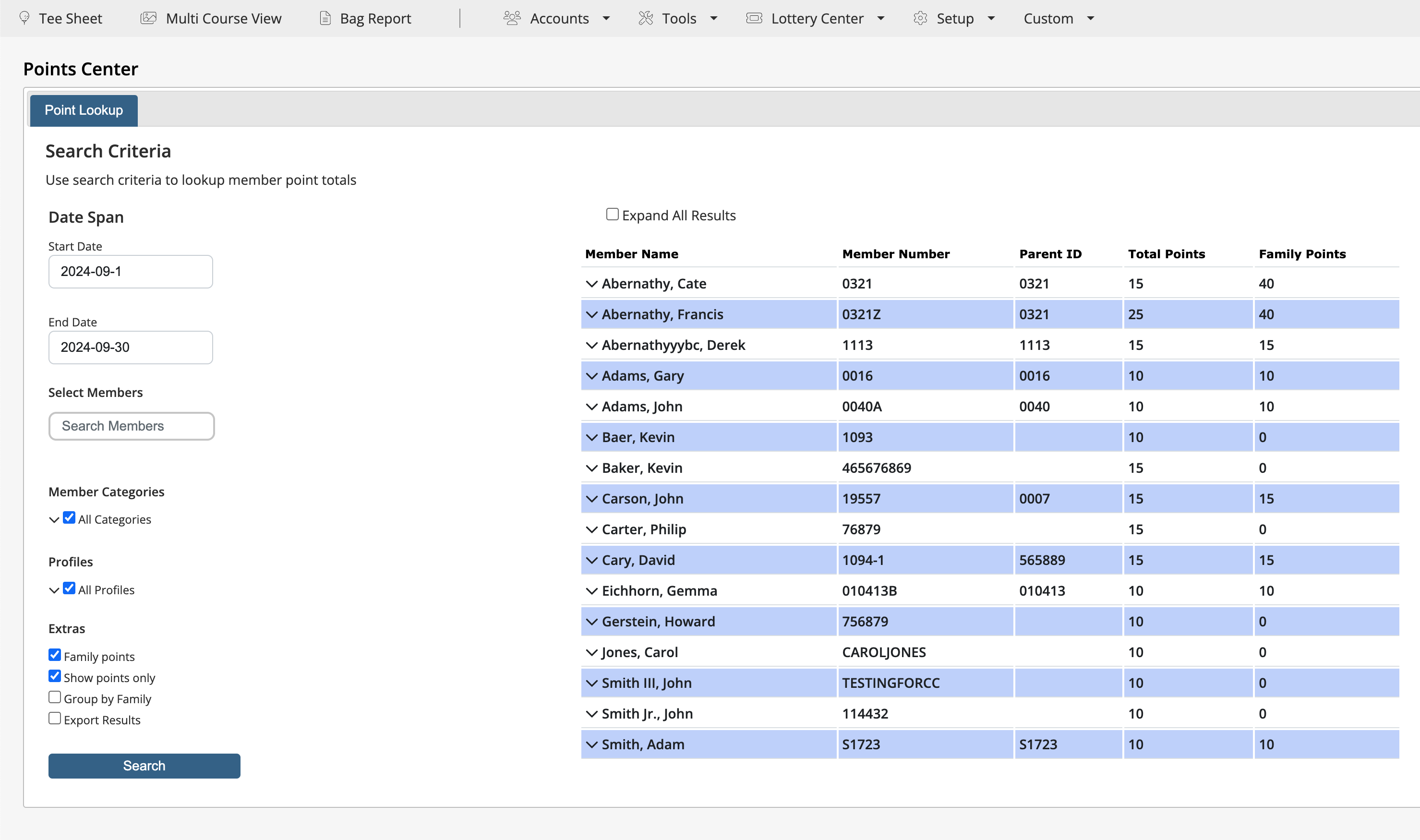
Task: Enable Export Results
Action: click(55, 718)
